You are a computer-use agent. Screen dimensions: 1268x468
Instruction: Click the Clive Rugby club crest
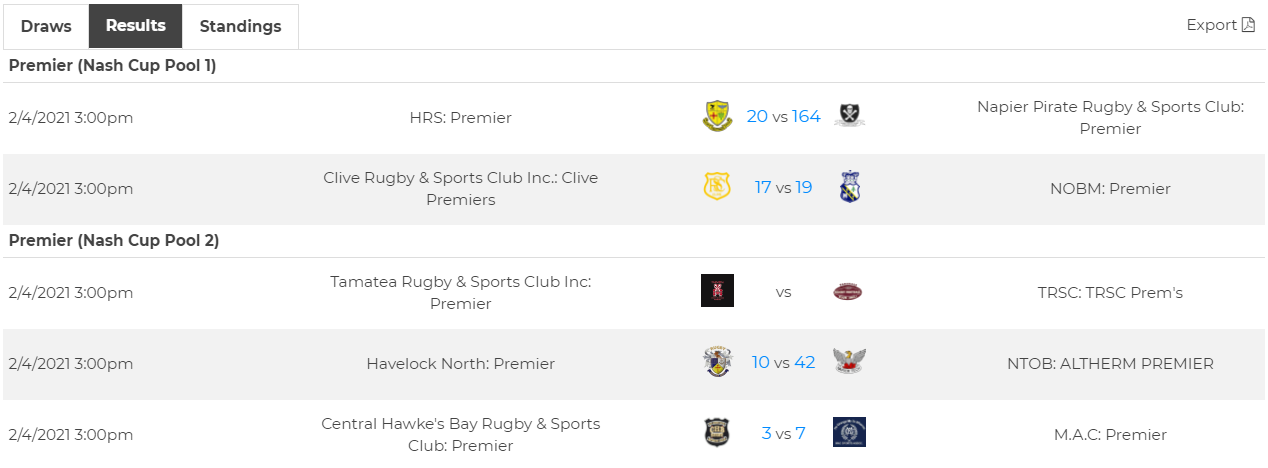[717, 187]
